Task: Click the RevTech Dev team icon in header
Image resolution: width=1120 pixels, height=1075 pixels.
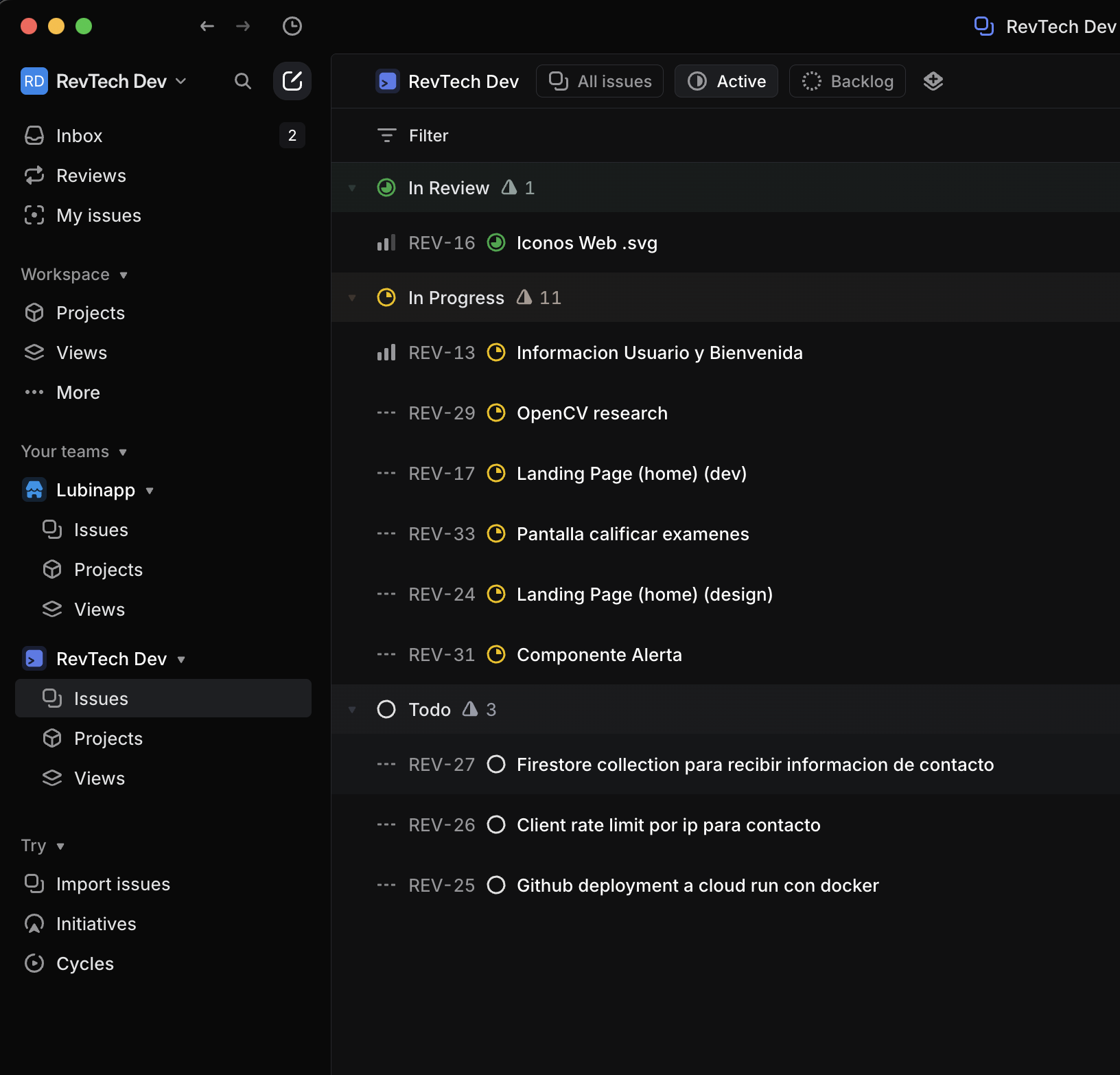Action: (388, 81)
